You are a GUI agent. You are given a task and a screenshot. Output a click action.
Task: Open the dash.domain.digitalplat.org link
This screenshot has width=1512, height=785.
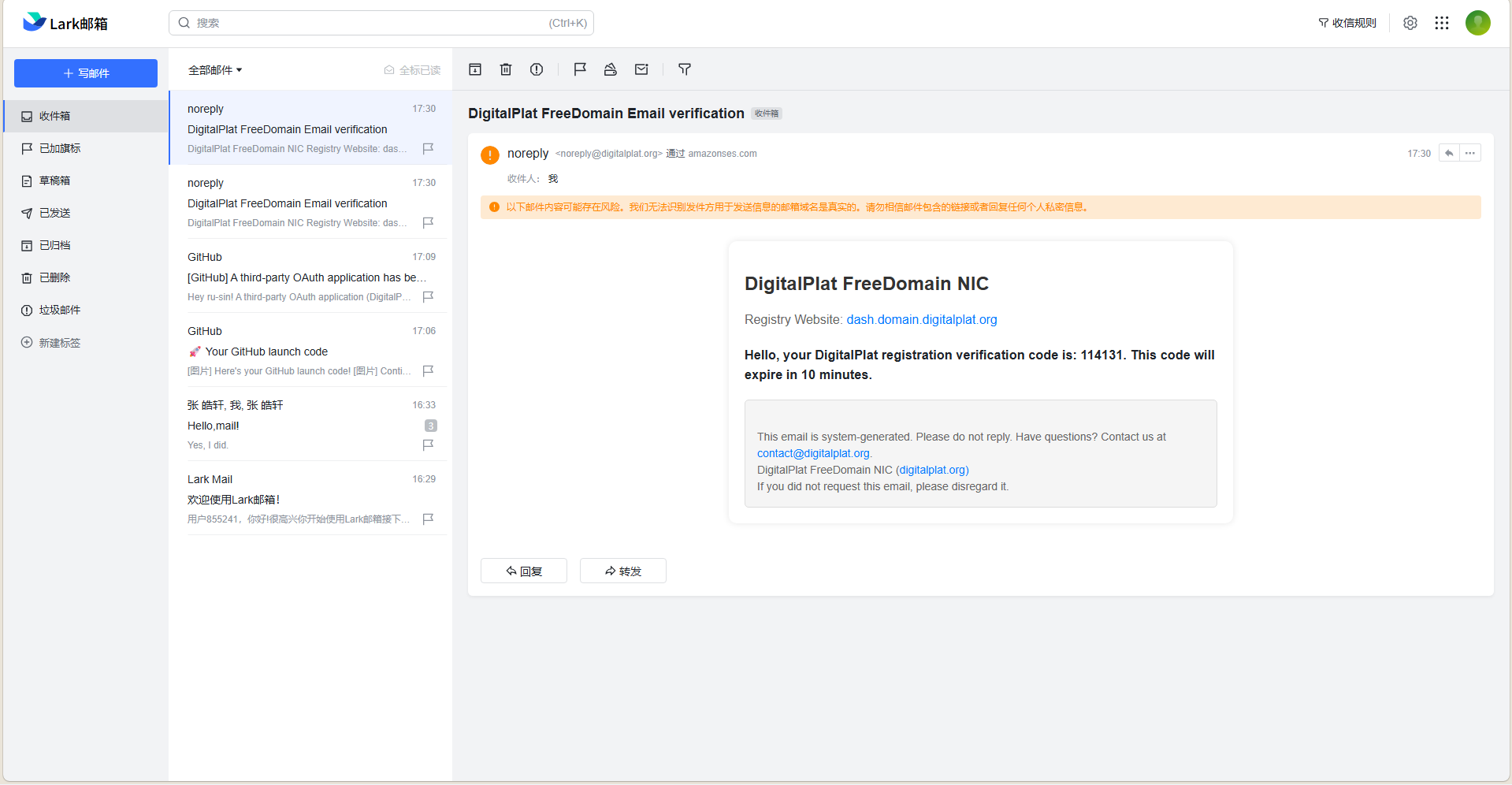(921, 319)
